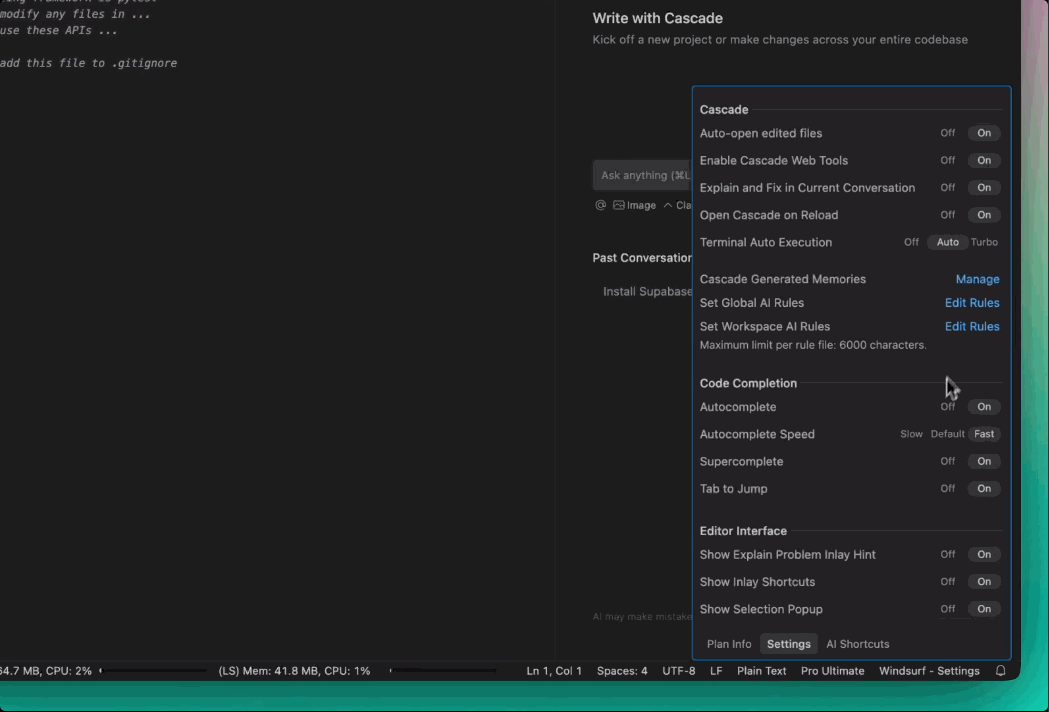Open the AI Shortcuts tab
This screenshot has width=1049, height=712.
tap(858, 644)
